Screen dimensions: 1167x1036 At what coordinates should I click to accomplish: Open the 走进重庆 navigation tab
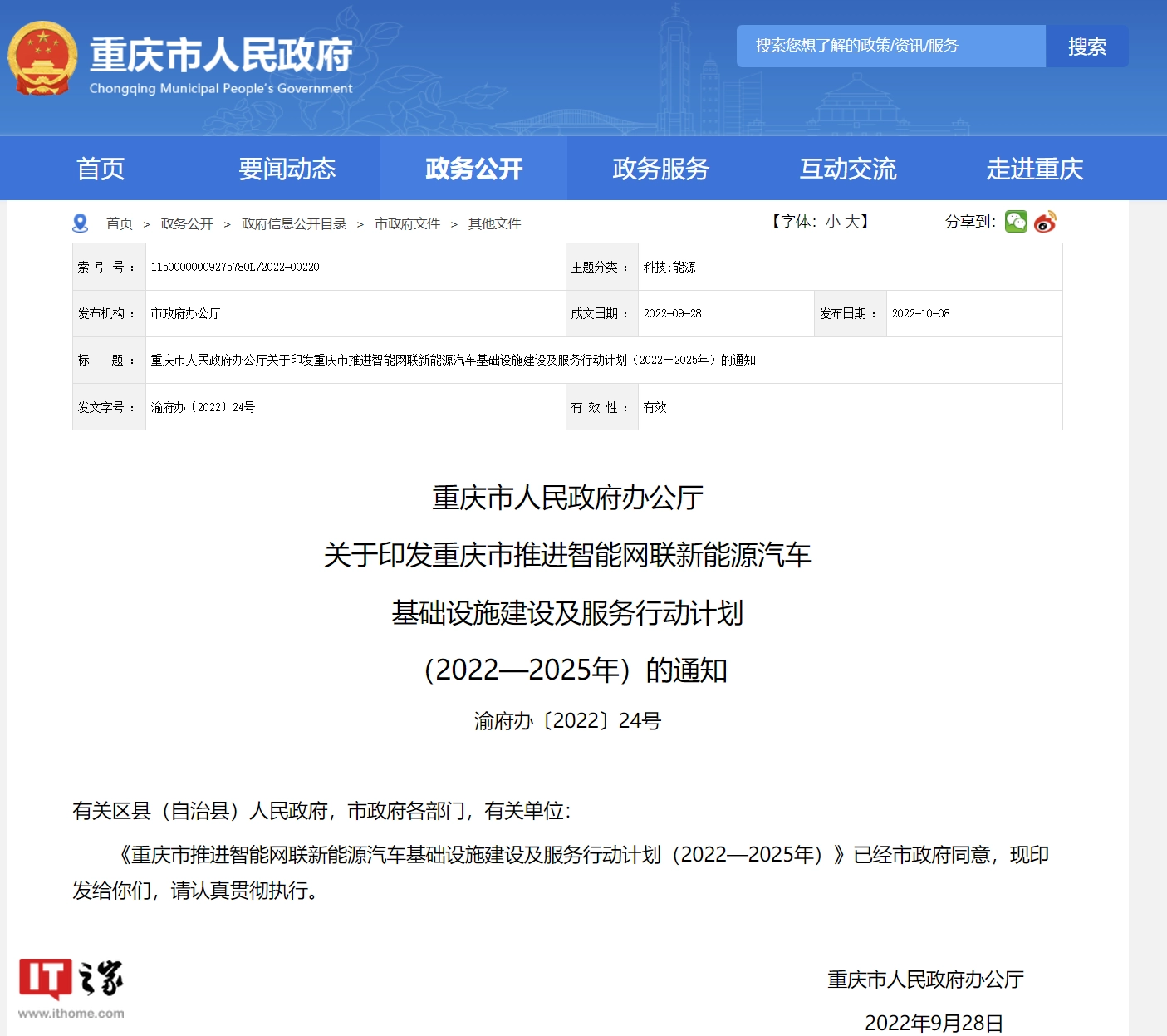tap(1034, 169)
